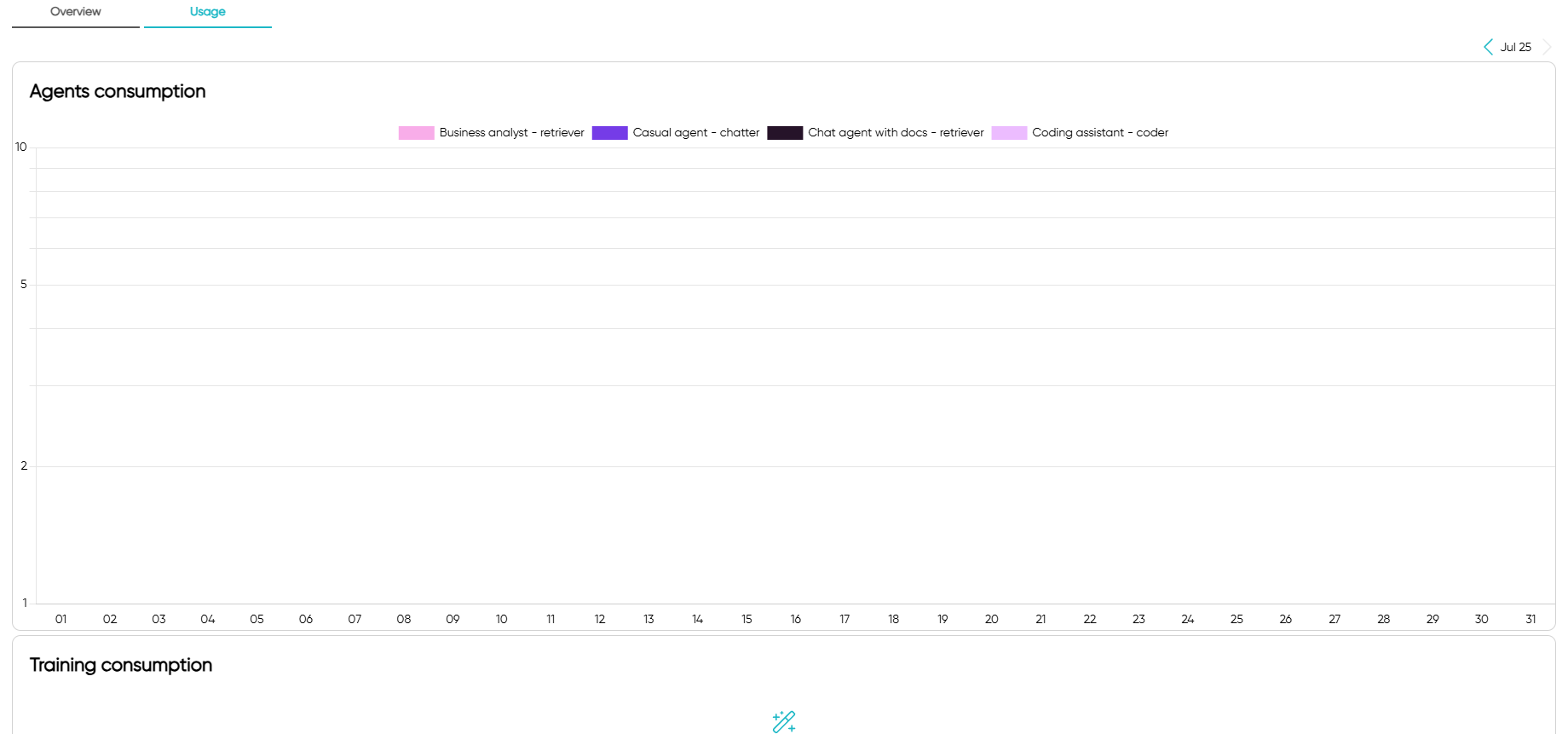Switch to the Overview tab

pyautogui.click(x=76, y=13)
